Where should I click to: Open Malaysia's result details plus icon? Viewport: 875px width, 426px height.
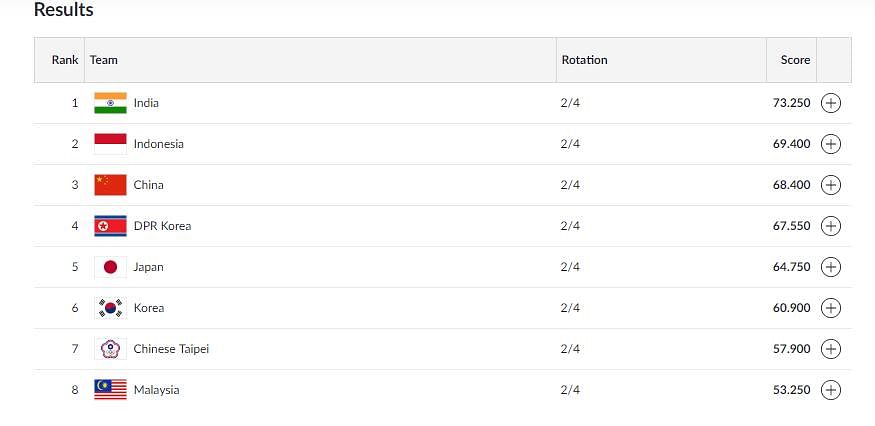click(830, 390)
